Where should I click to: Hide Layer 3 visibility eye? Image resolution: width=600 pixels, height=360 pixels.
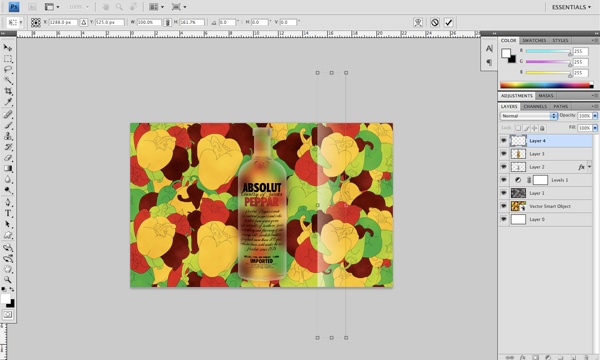tap(504, 154)
